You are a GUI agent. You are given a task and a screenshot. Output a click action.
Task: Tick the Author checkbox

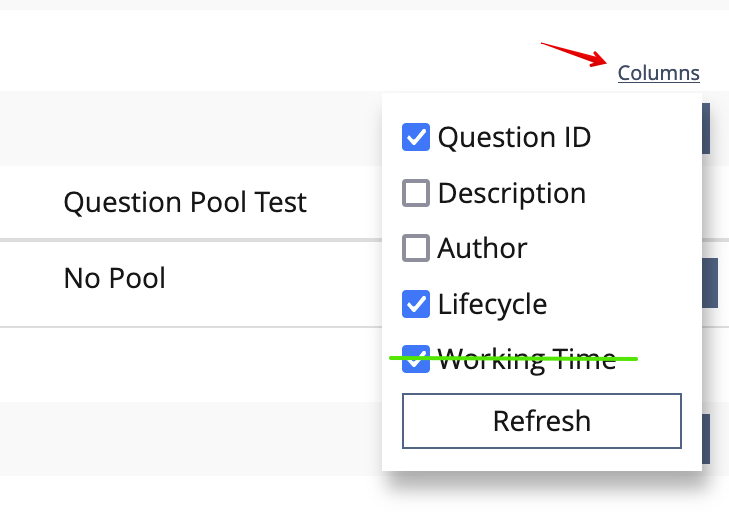coord(416,247)
